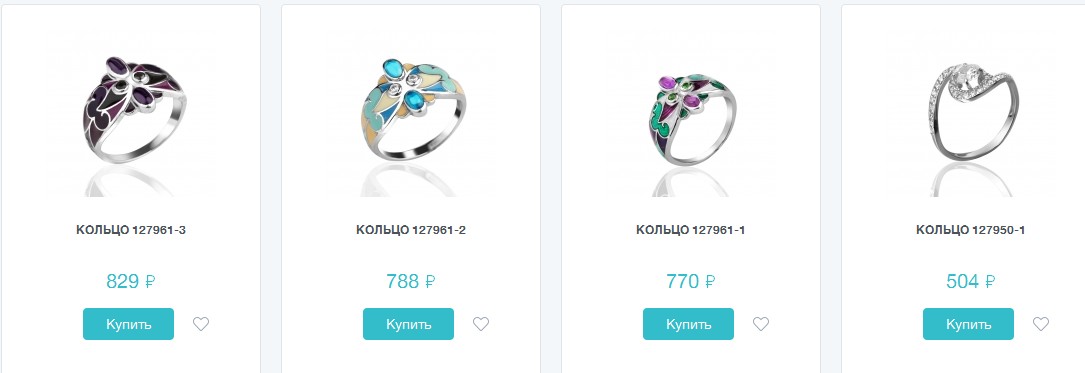Go to the КОЛЬЦО 127961-1 product page
Image resolution: width=1085 pixels, height=373 pixels.
point(691,230)
